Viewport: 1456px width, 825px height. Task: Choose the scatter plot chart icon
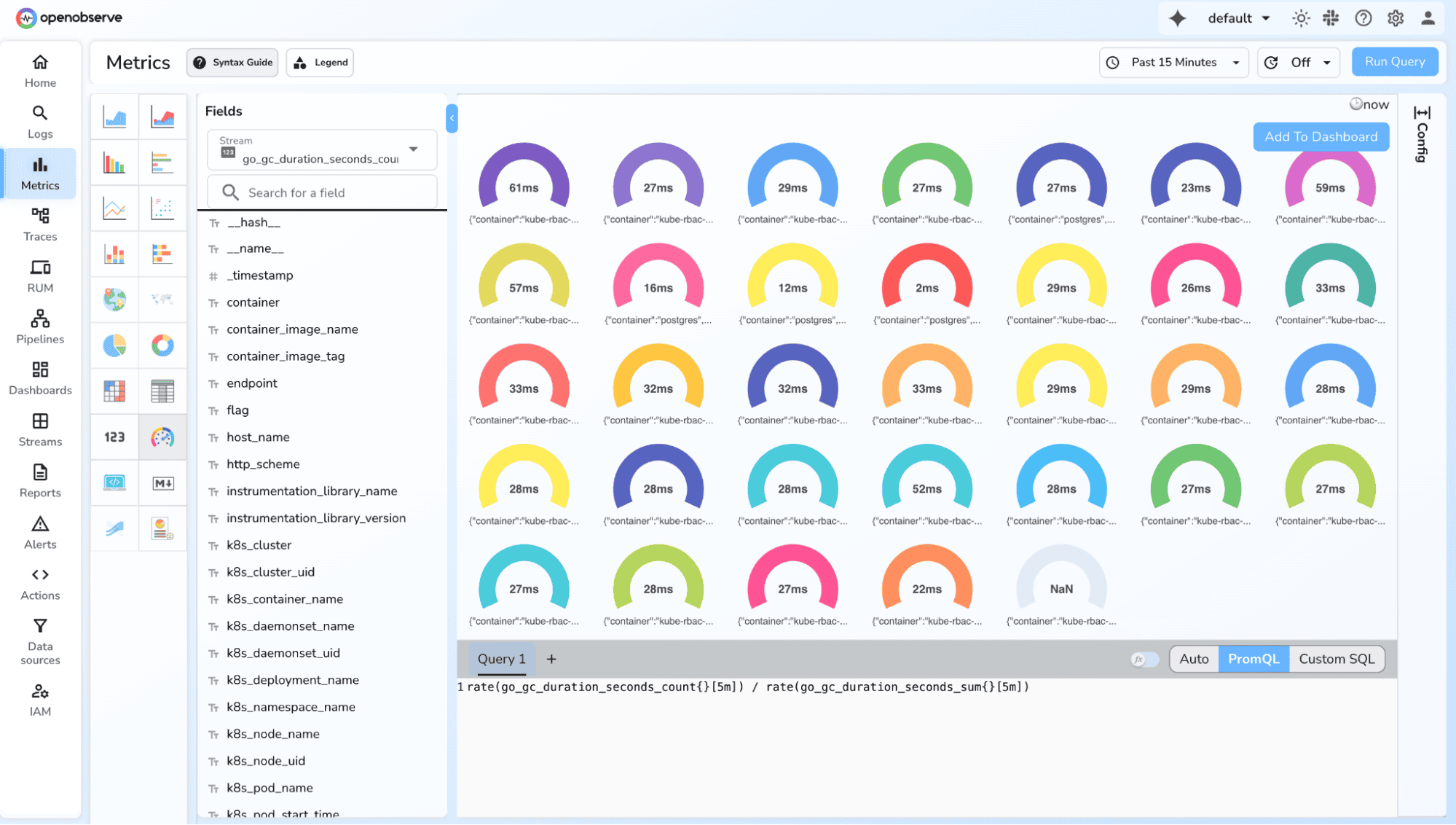click(x=162, y=208)
